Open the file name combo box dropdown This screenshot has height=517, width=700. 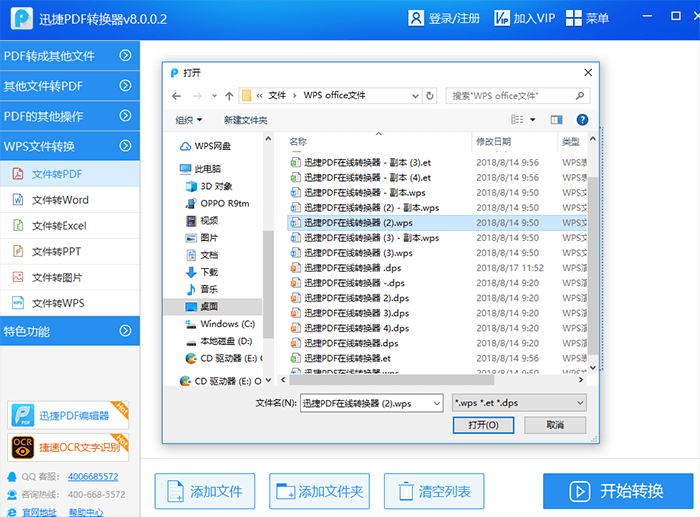pos(437,403)
